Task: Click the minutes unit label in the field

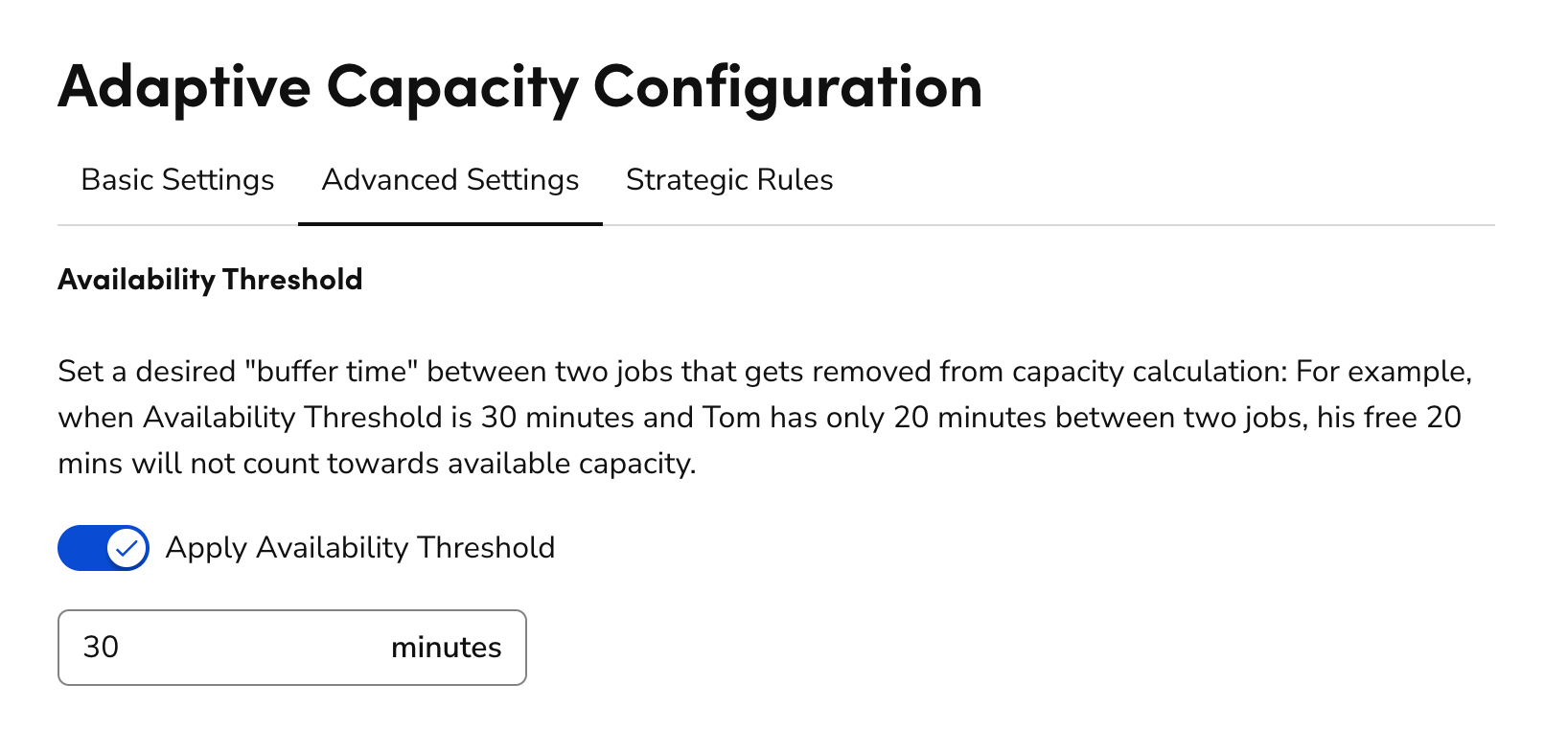Action: coord(445,648)
